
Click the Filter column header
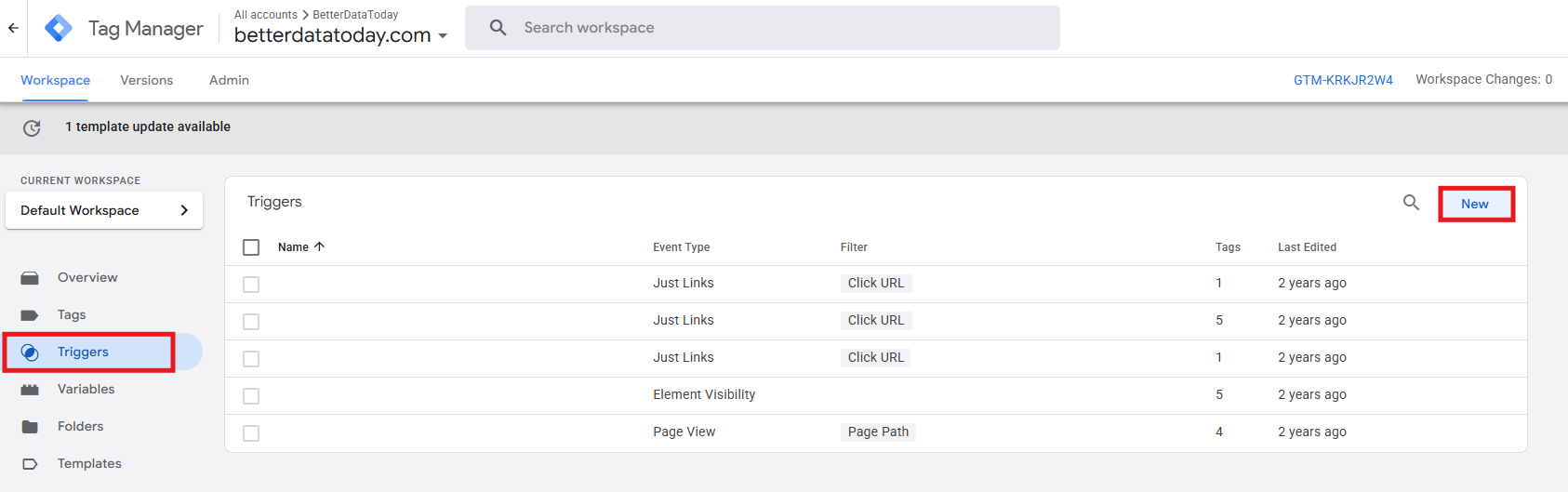[x=854, y=247]
